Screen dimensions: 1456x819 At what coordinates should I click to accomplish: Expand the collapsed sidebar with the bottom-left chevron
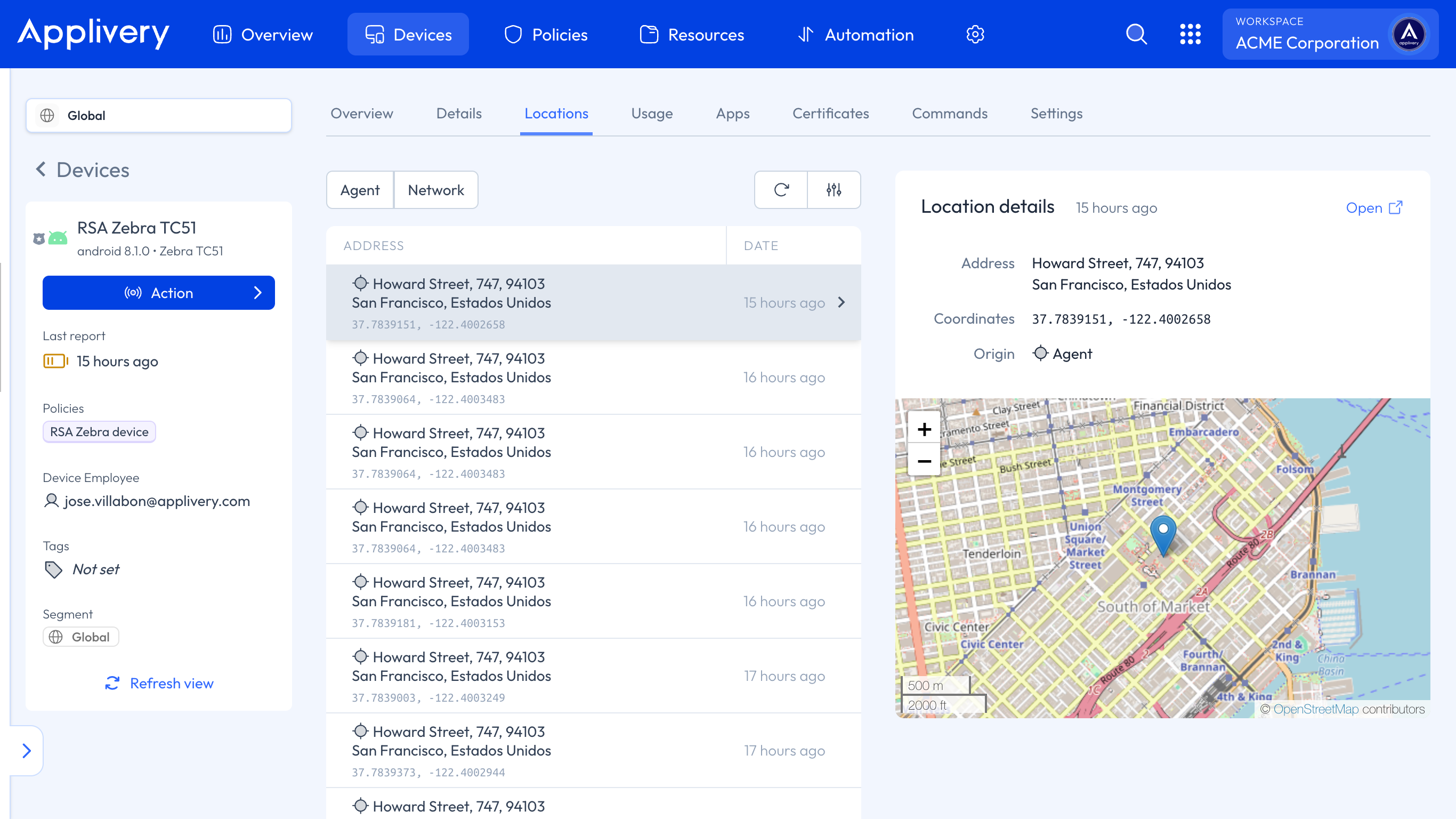click(27, 751)
